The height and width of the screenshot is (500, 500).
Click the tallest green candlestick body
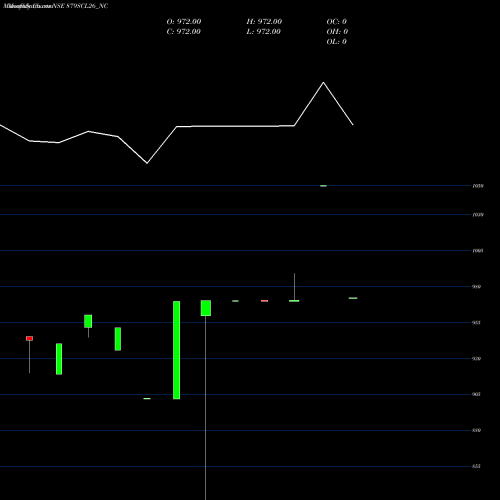pyautogui.click(x=176, y=350)
